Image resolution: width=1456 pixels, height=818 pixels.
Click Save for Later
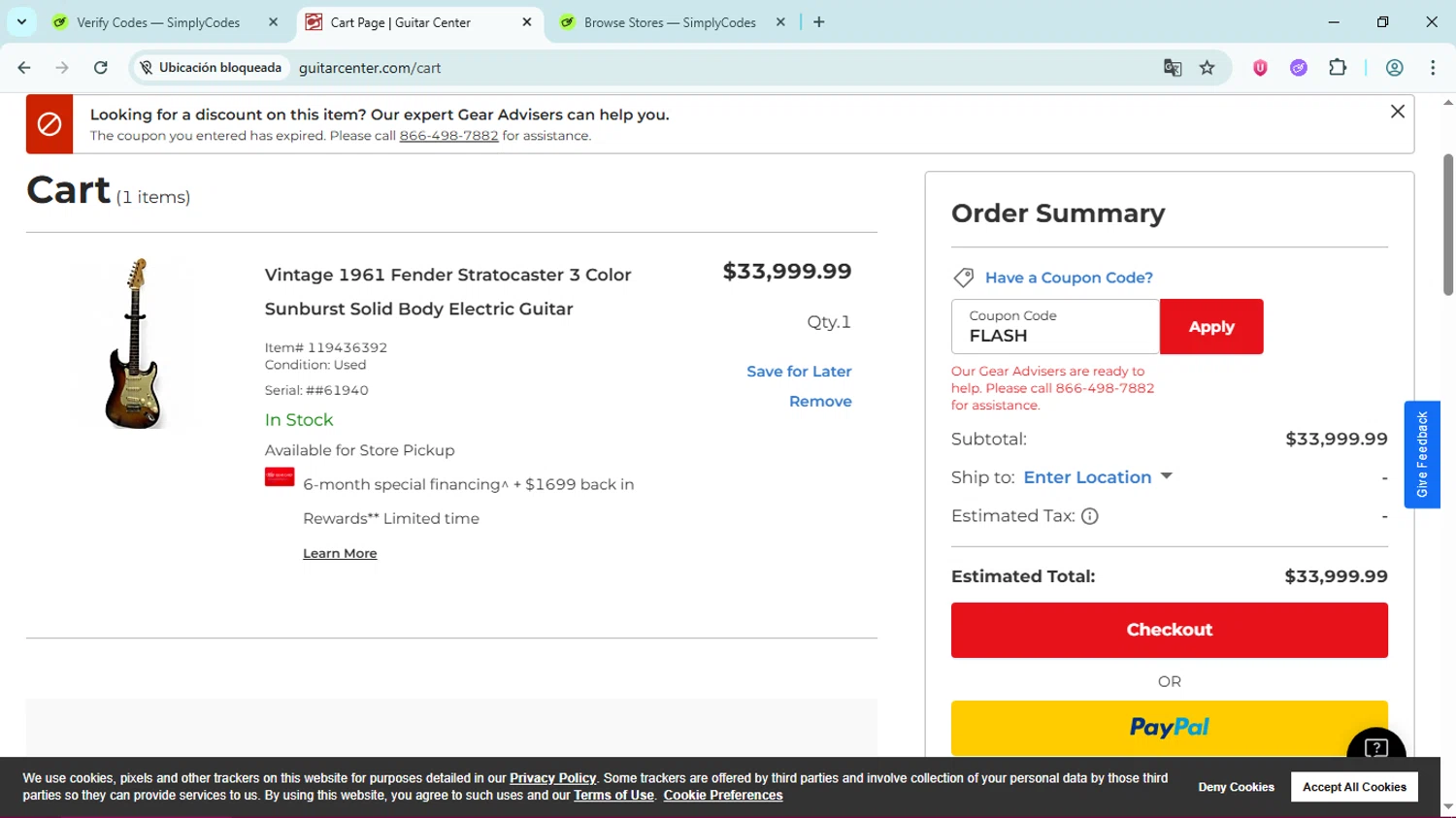[x=799, y=372]
